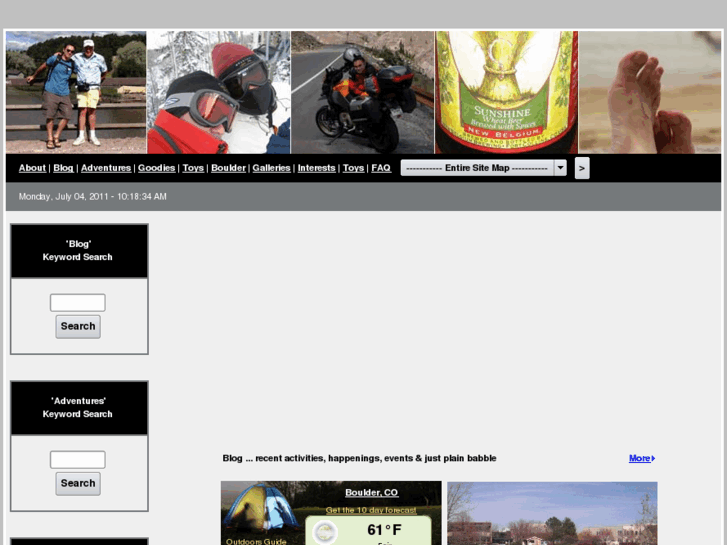727x545 pixels.
Task: Click the 61°F temperature reading
Action: [384, 530]
